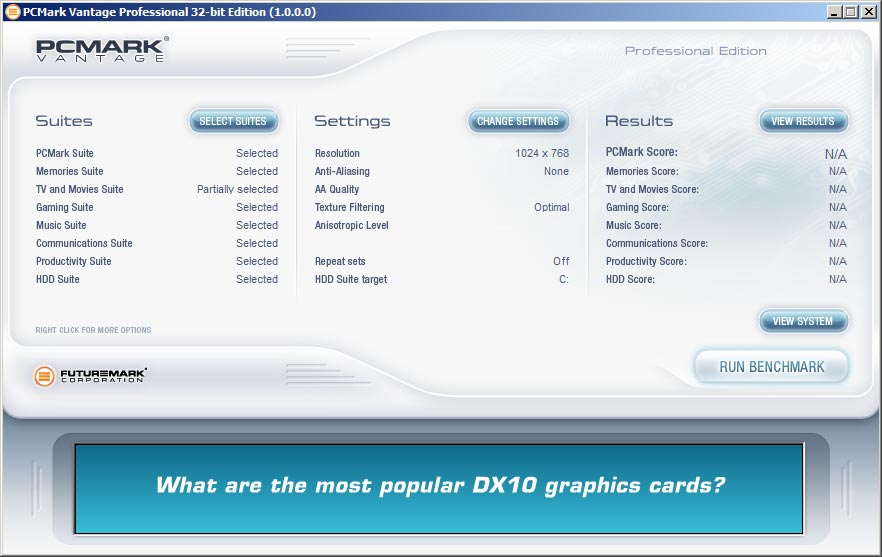Viewport: 882px width, 557px height.
Task: Click the Professional Edition text
Action: click(x=696, y=51)
